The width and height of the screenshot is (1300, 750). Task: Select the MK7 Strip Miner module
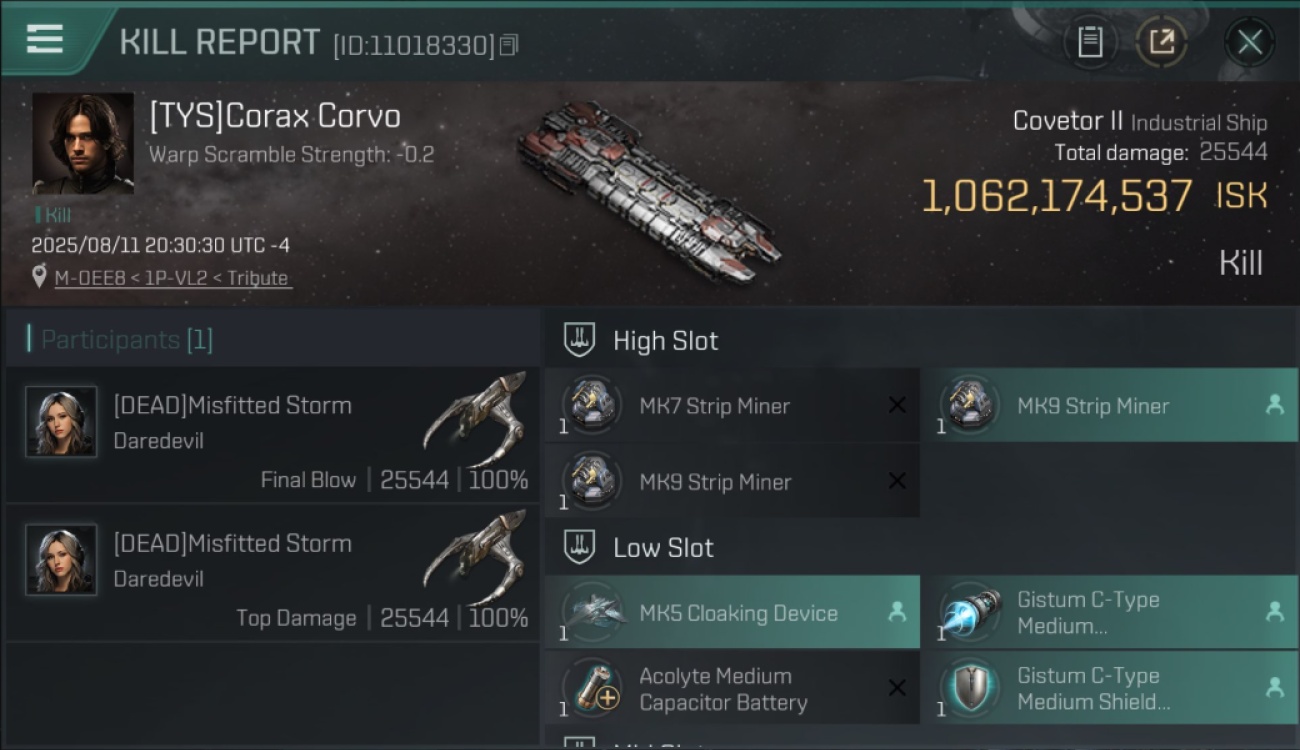coord(733,406)
